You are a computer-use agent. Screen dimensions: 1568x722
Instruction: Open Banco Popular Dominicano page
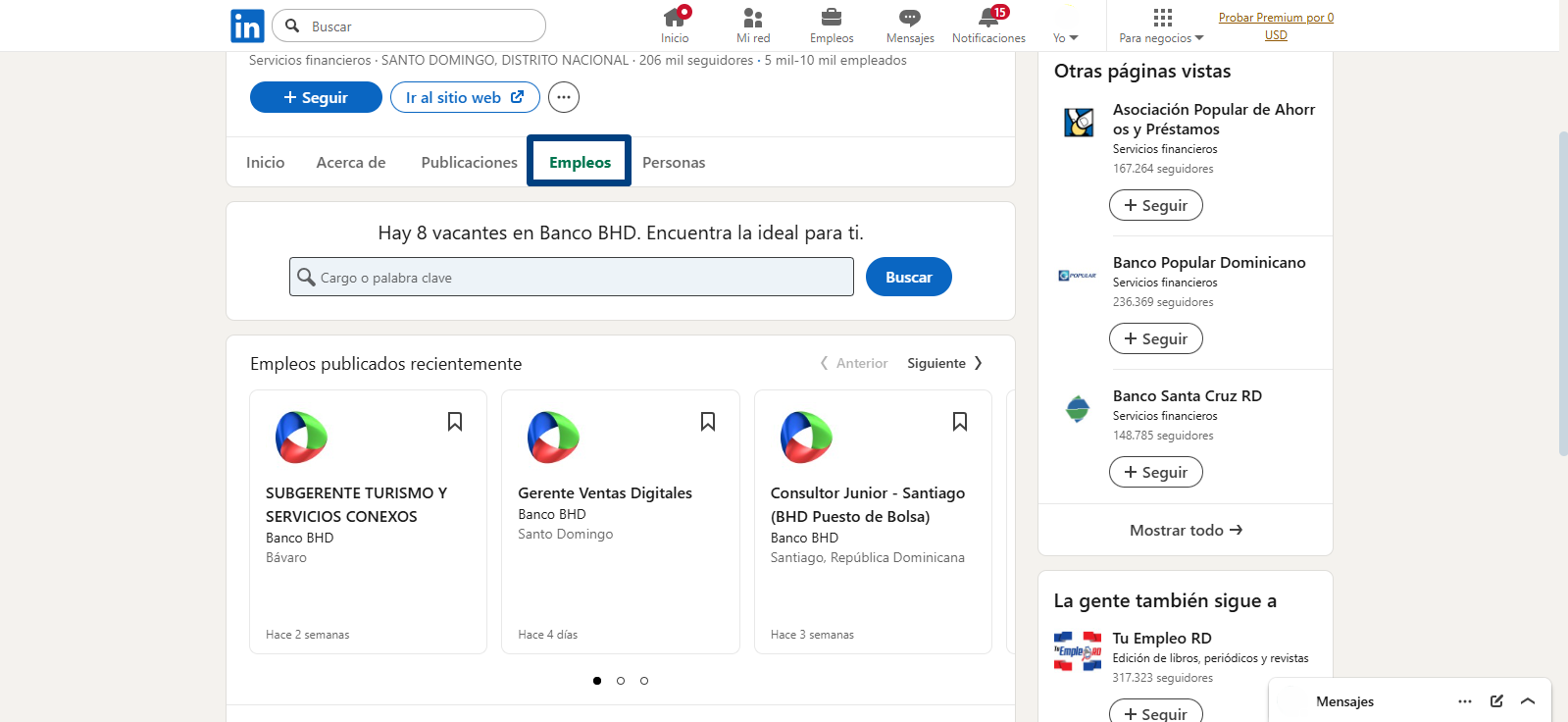pos(1209,262)
